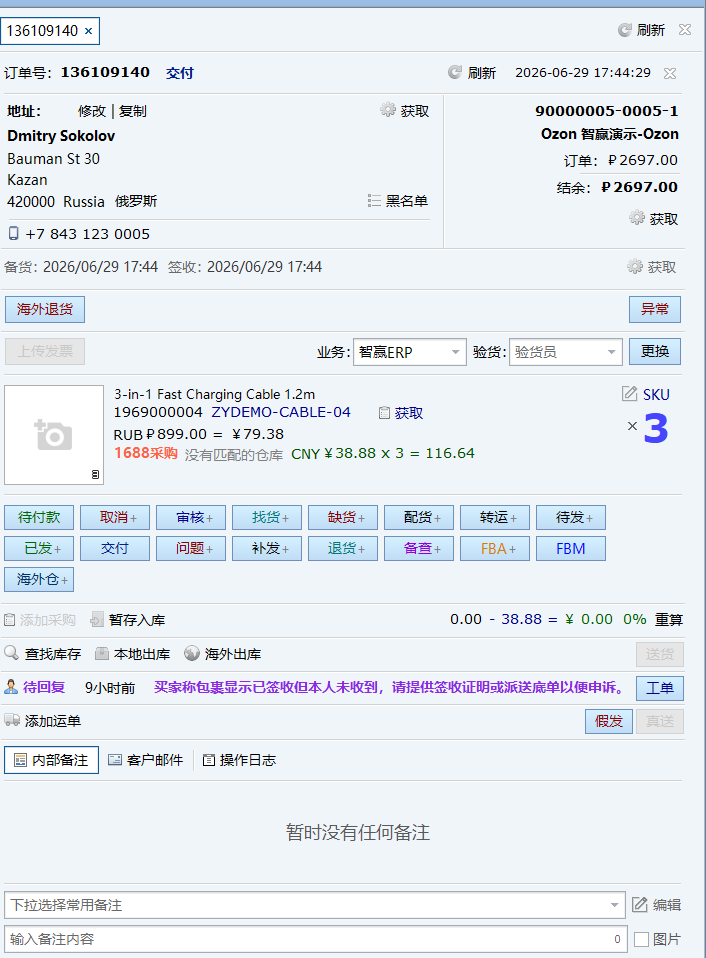The image size is (706, 958).
Task: Click the 假发 button
Action: pyautogui.click(x=609, y=722)
